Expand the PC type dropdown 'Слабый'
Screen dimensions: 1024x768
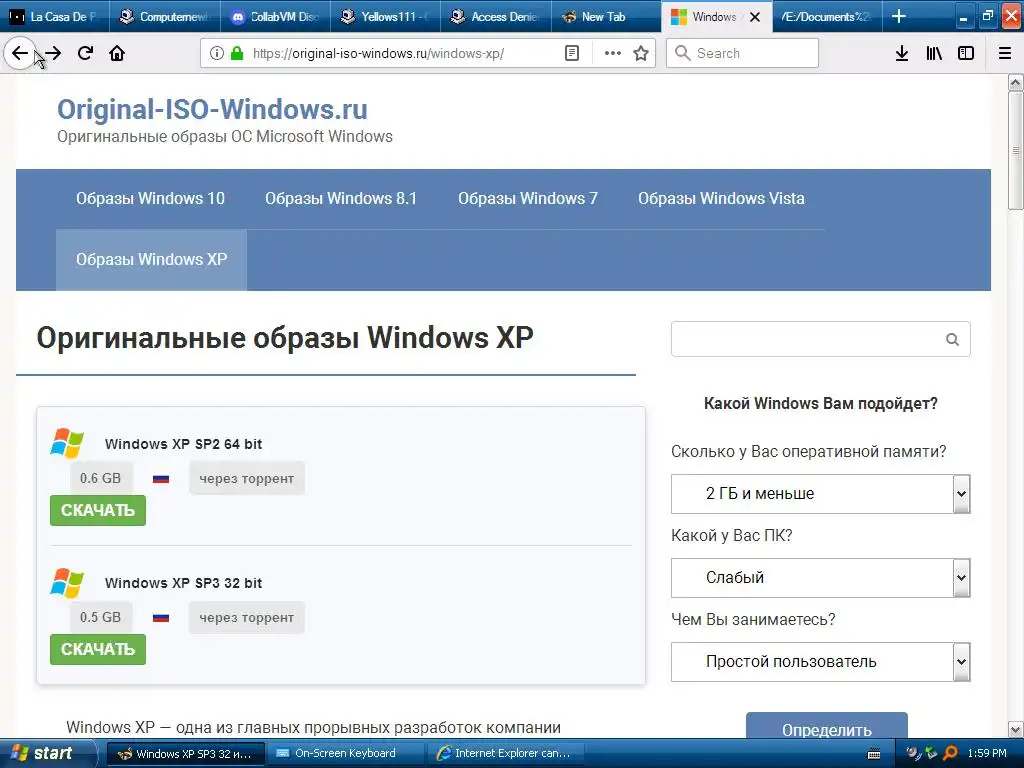click(x=820, y=578)
